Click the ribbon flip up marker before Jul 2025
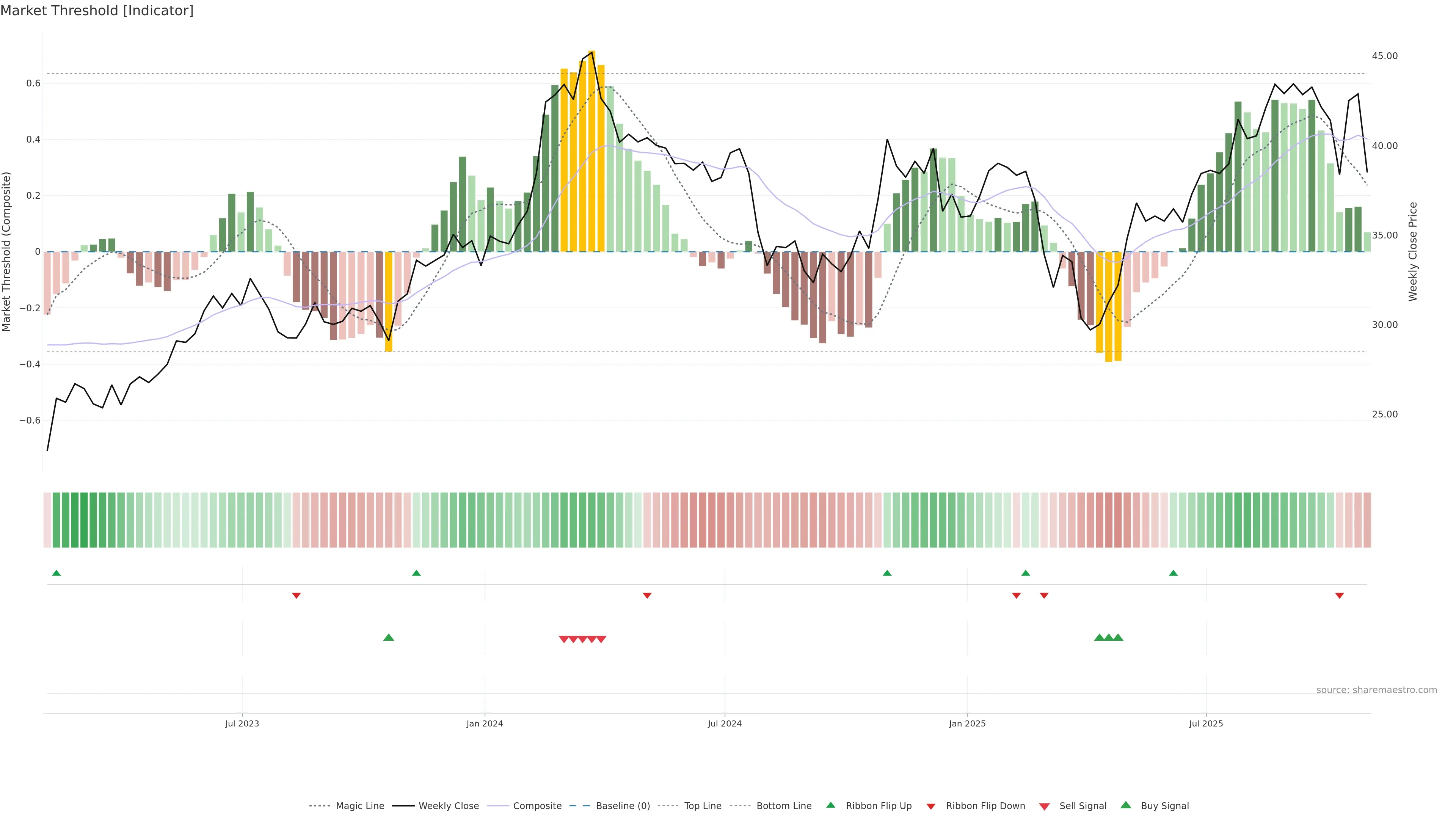This screenshot has width=1456, height=819. [x=1173, y=573]
